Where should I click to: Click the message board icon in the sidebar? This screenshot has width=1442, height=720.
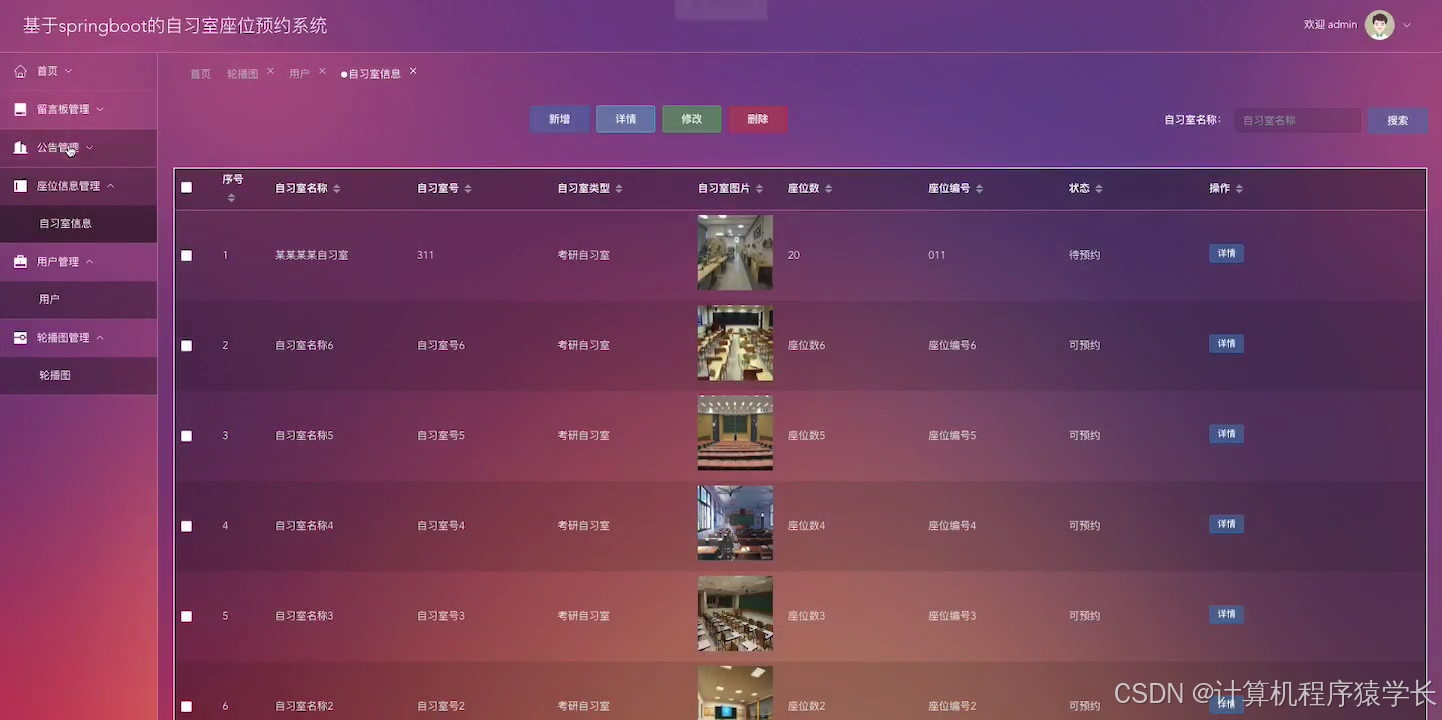21,109
